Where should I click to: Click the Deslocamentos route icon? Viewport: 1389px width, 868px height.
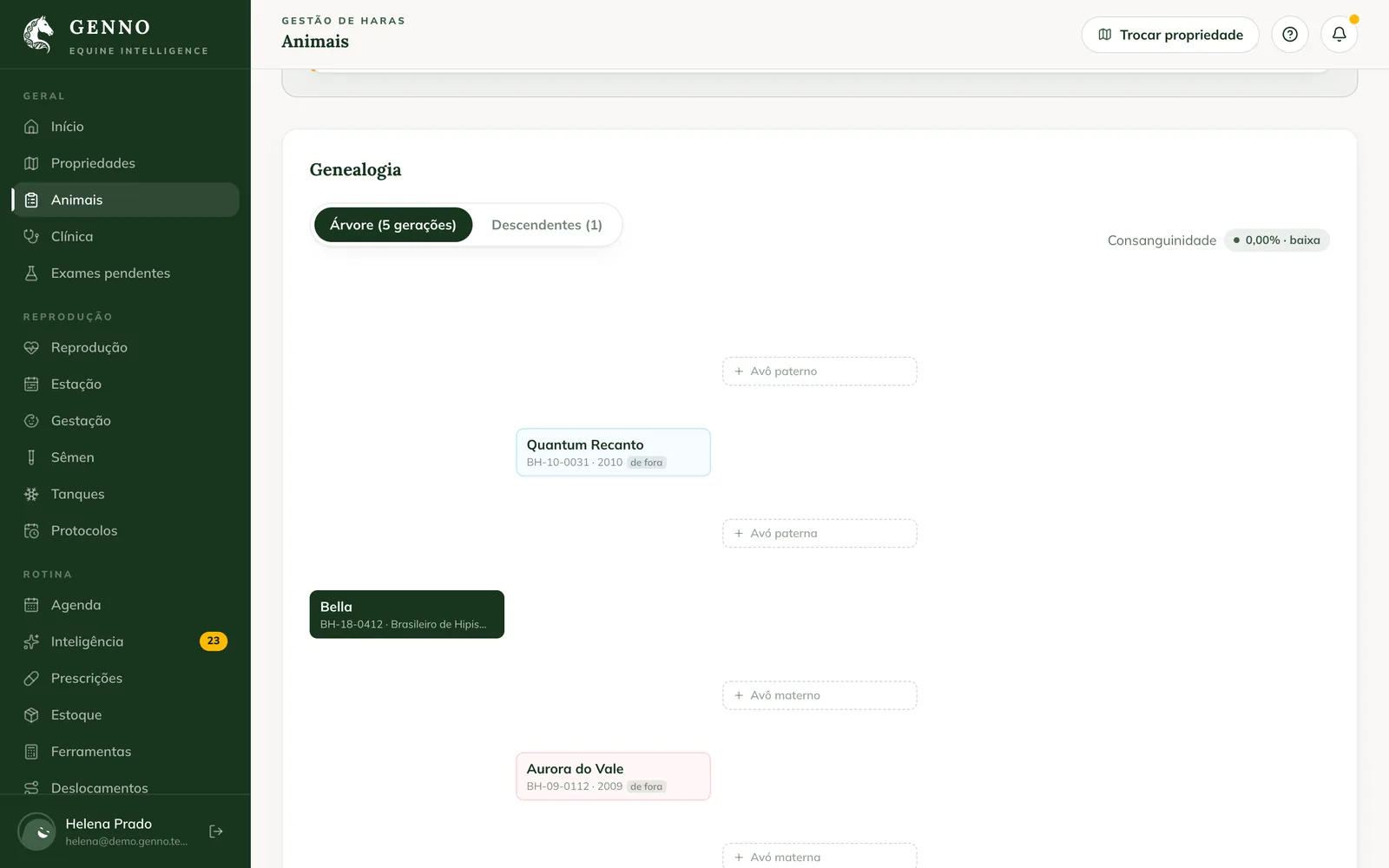click(31, 788)
